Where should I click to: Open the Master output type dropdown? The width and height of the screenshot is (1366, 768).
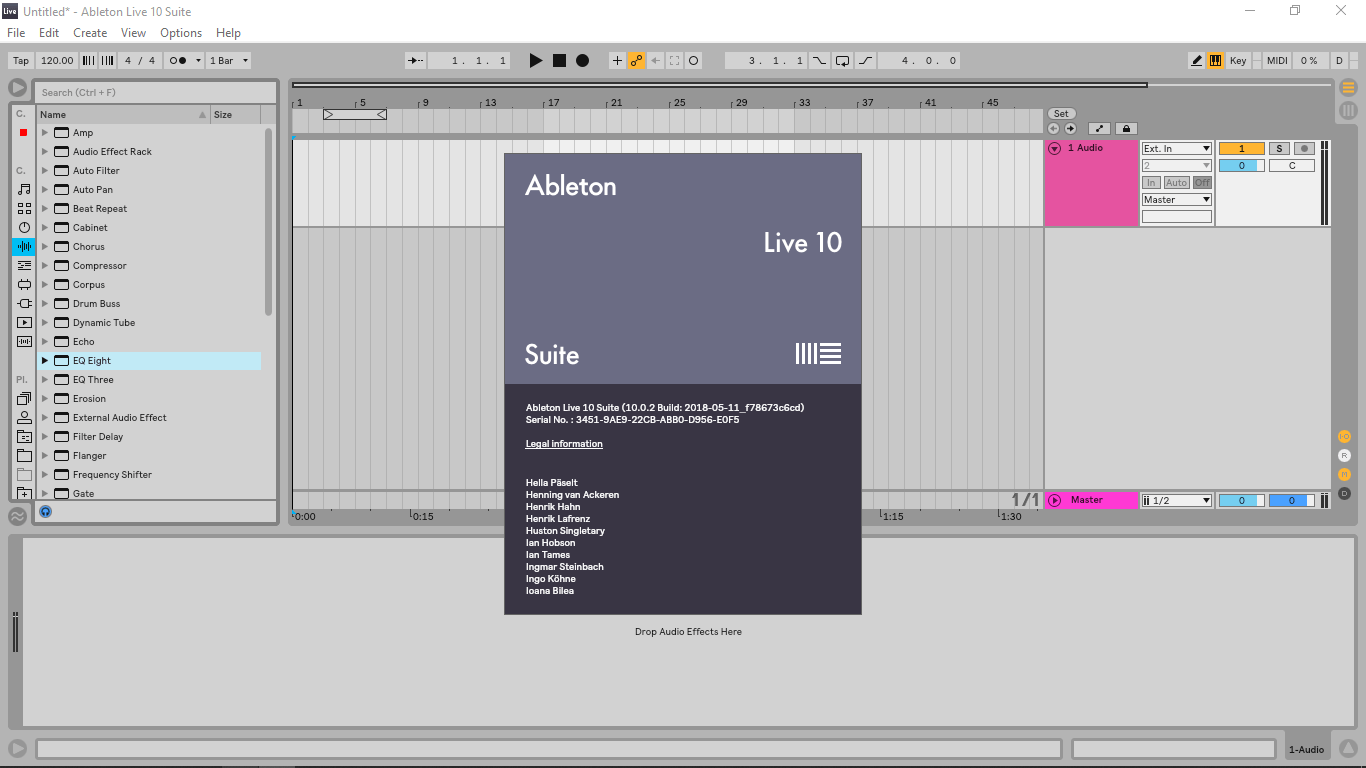point(1177,199)
